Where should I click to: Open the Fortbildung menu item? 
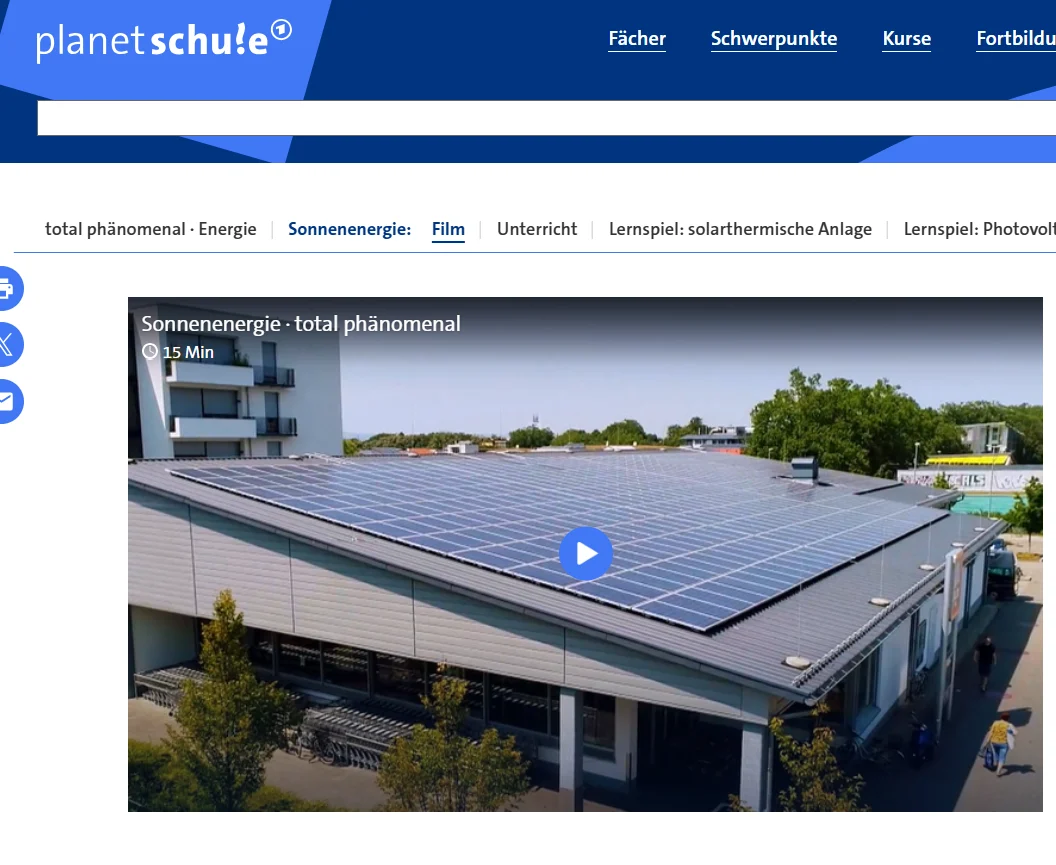[1016, 39]
